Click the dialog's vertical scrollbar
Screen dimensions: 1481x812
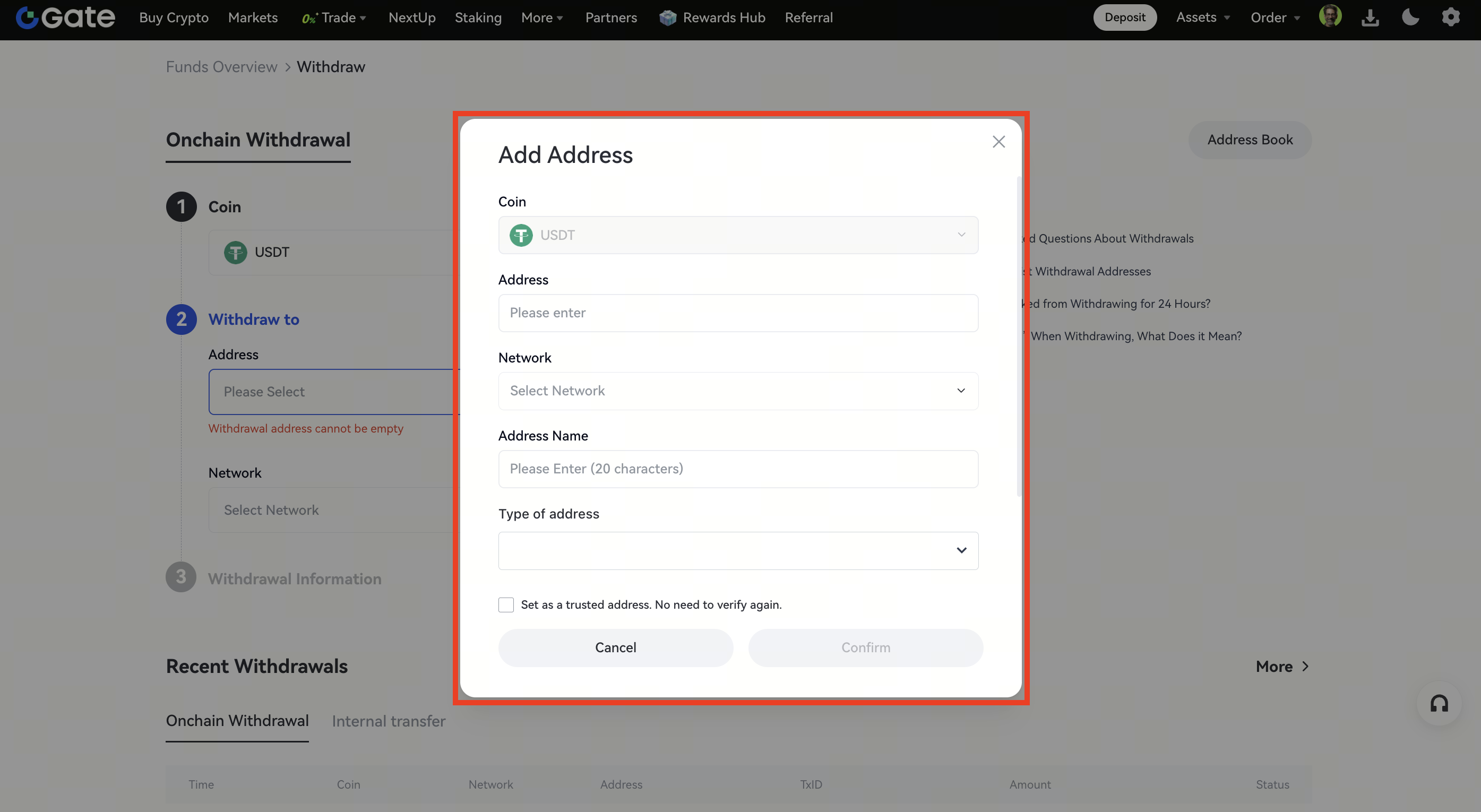coord(1019,336)
